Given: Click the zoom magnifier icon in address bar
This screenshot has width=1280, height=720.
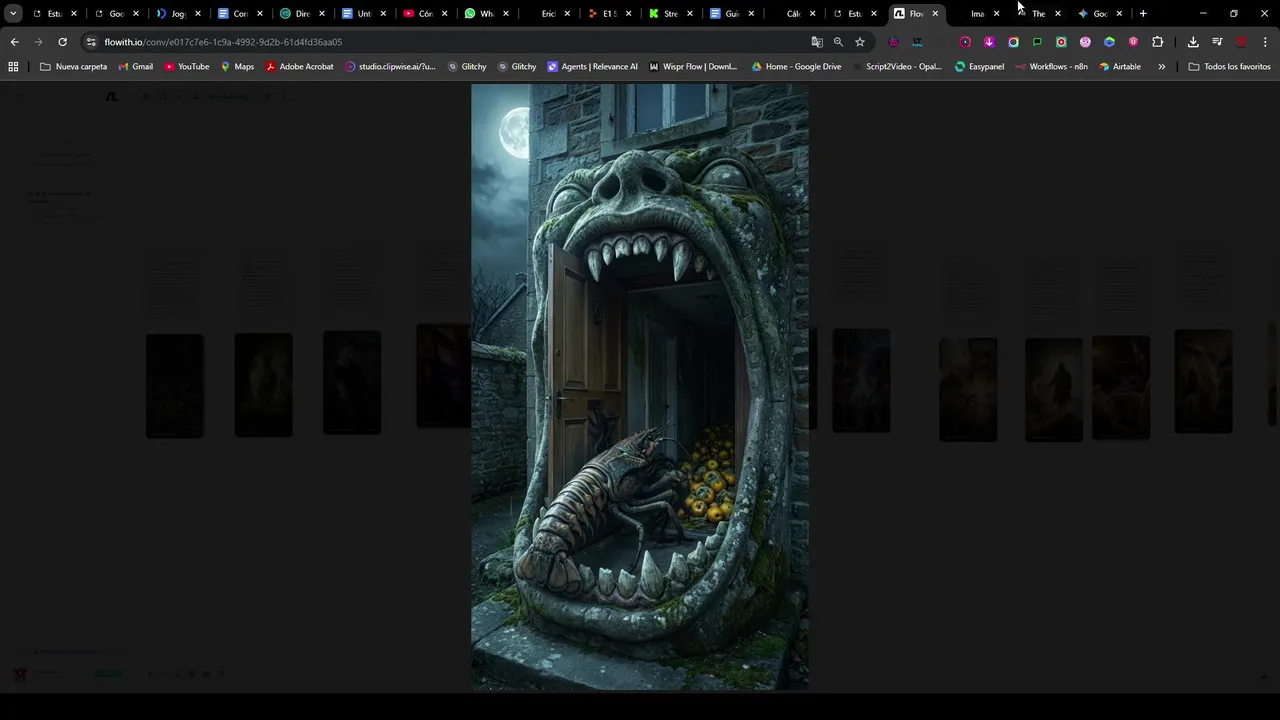Looking at the screenshot, I should click(x=838, y=42).
